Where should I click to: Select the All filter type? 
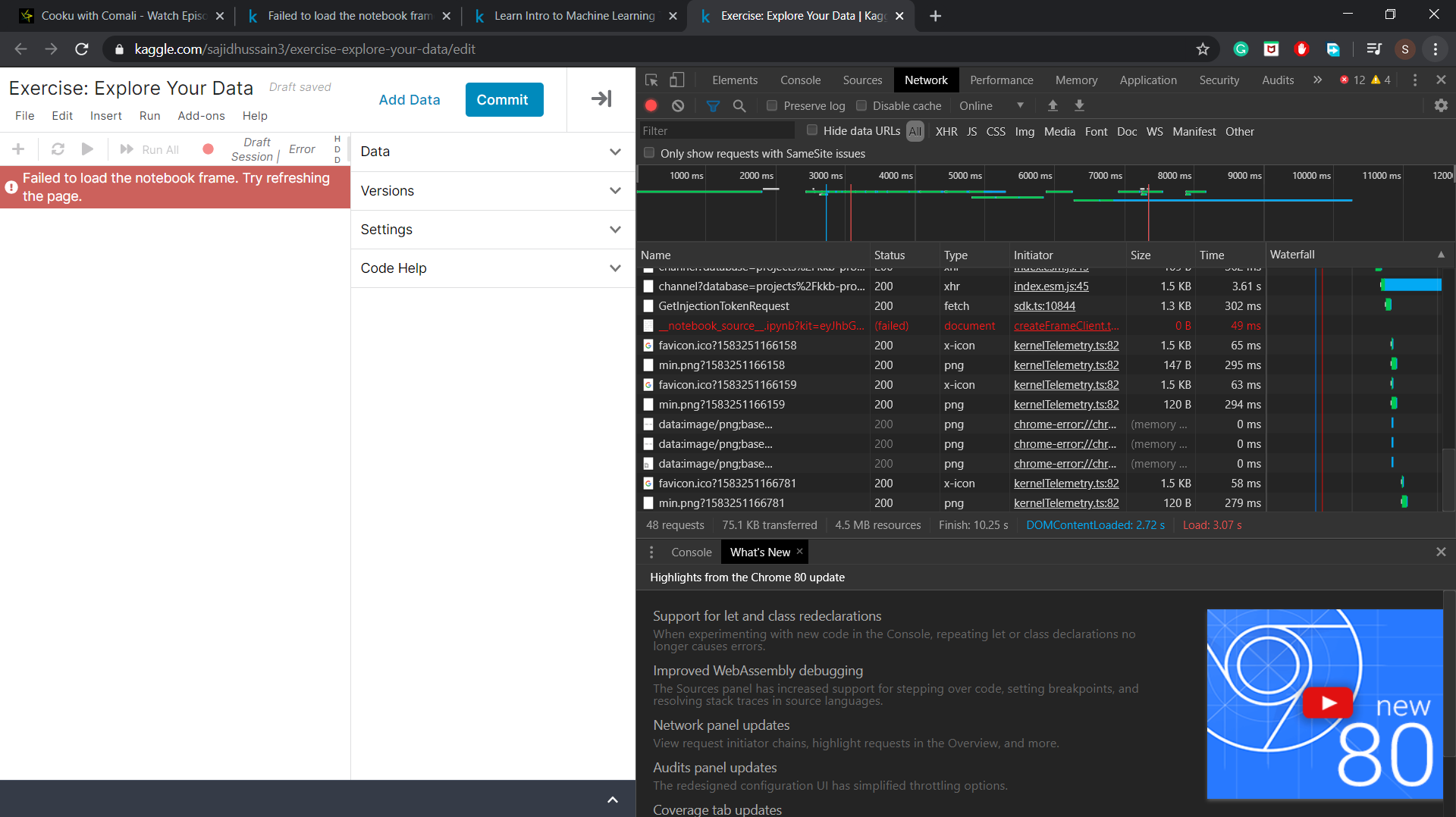coord(915,132)
